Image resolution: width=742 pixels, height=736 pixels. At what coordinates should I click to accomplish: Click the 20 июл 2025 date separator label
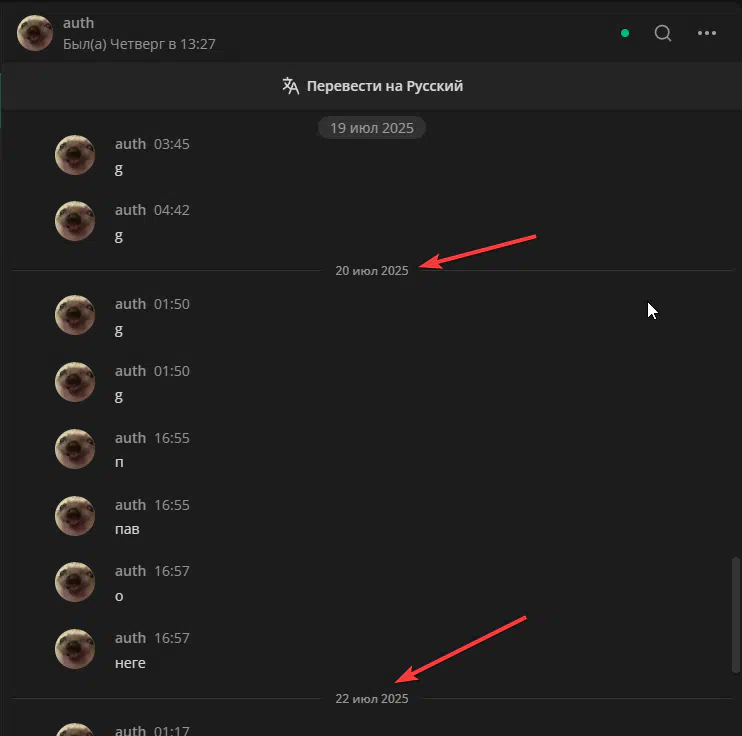pyautogui.click(x=372, y=271)
